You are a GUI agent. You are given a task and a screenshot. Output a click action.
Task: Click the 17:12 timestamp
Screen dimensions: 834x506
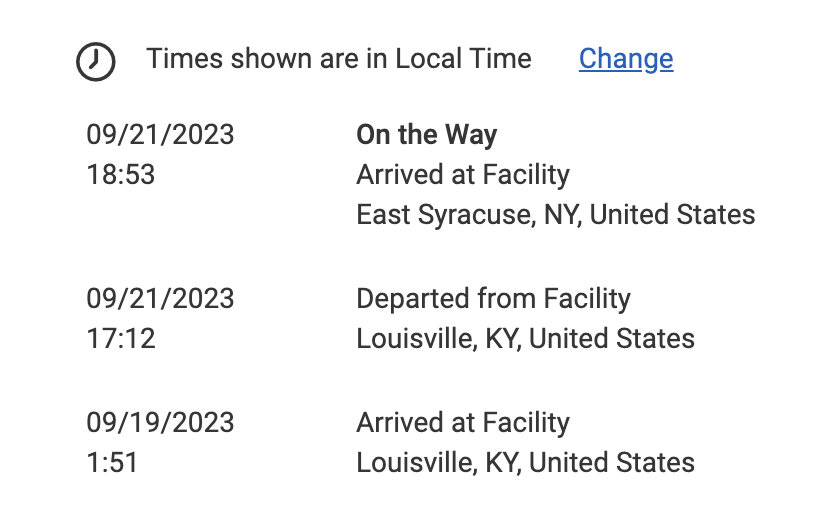coord(121,338)
